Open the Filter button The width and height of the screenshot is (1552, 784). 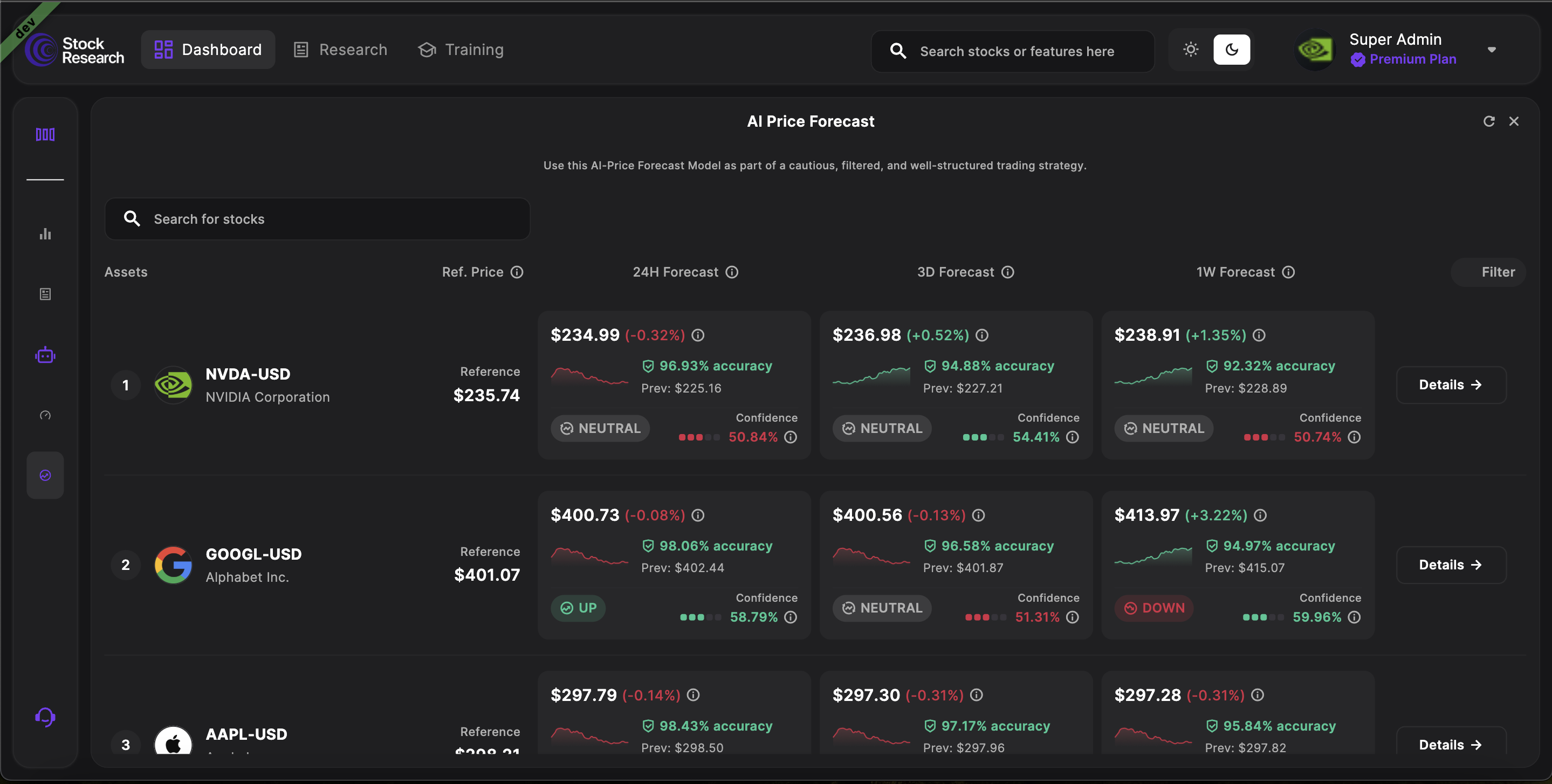1489,272
